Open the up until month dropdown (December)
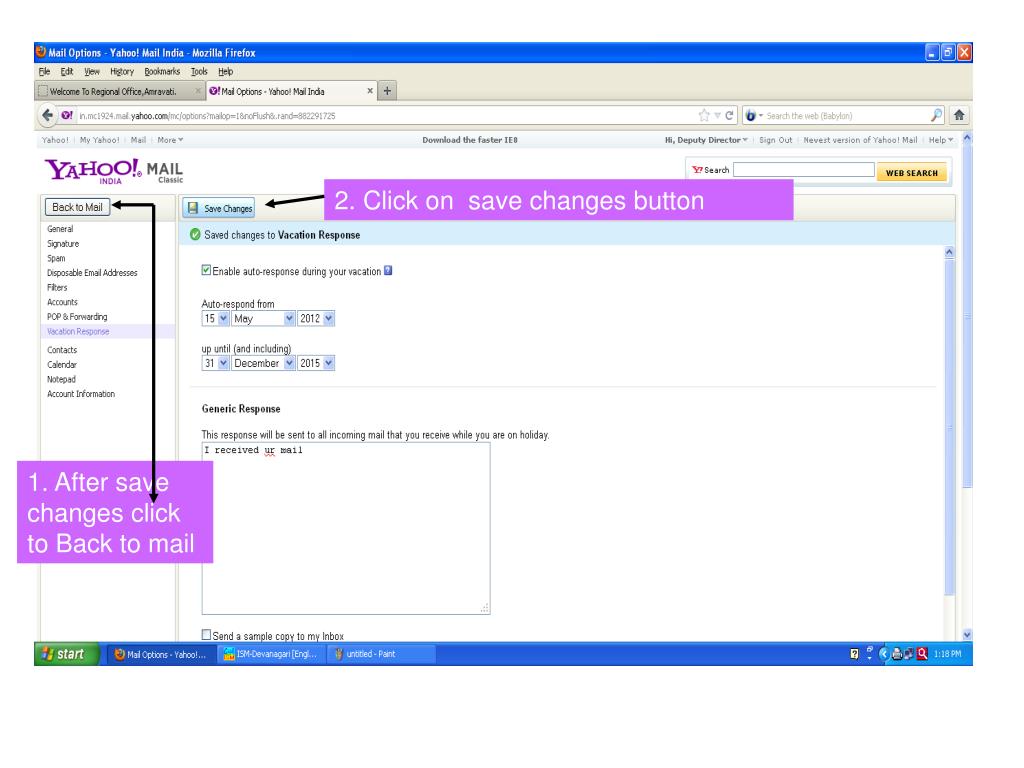Image resolution: width=1024 pixels, height=768 pixels. [263, 362]
